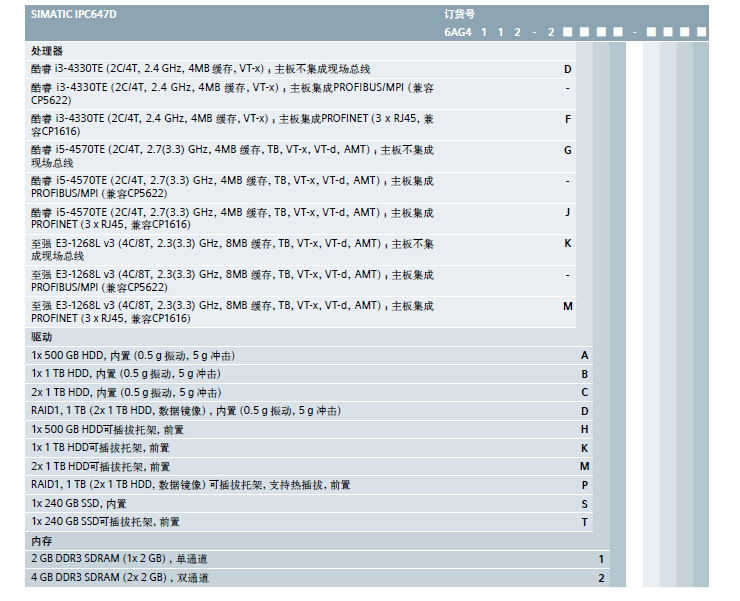Select the hot-swap RAID1 row with code P
The height and width of the screenshot is (601, 740).
190,485
